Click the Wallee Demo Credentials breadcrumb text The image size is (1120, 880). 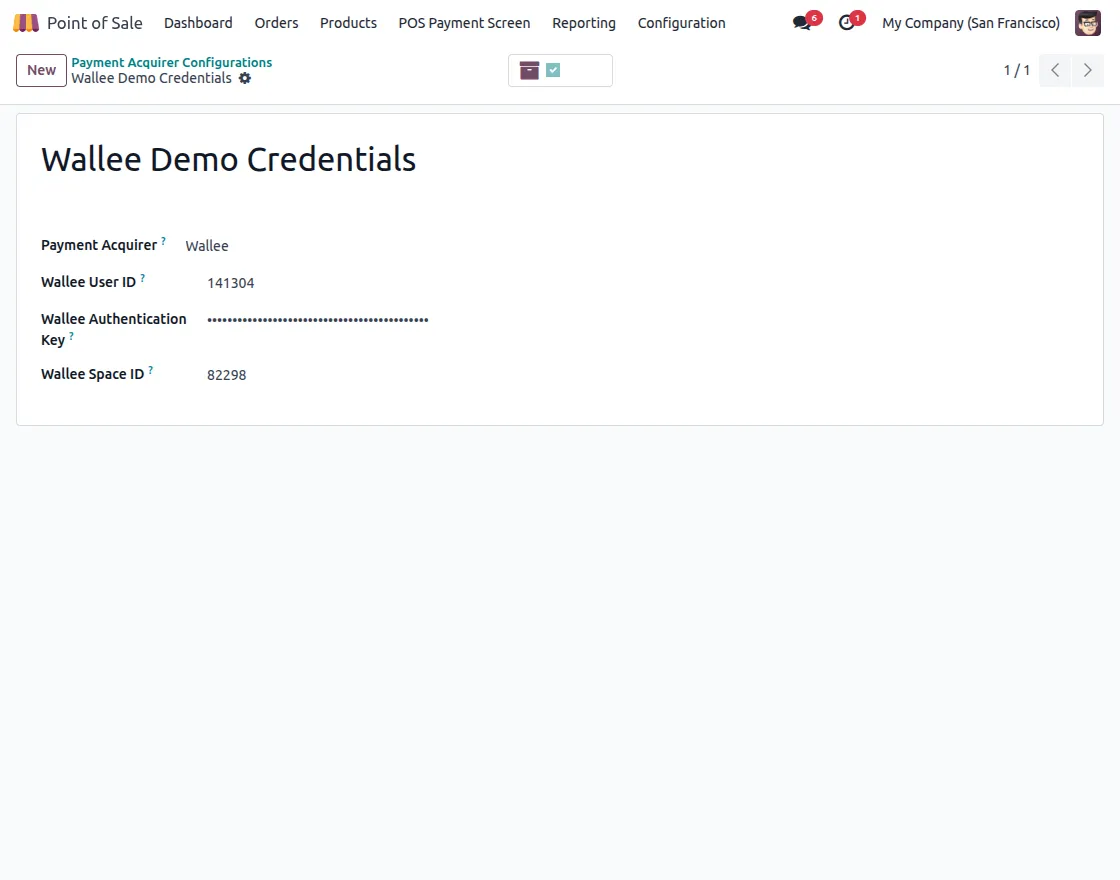(x=151, y=79)
